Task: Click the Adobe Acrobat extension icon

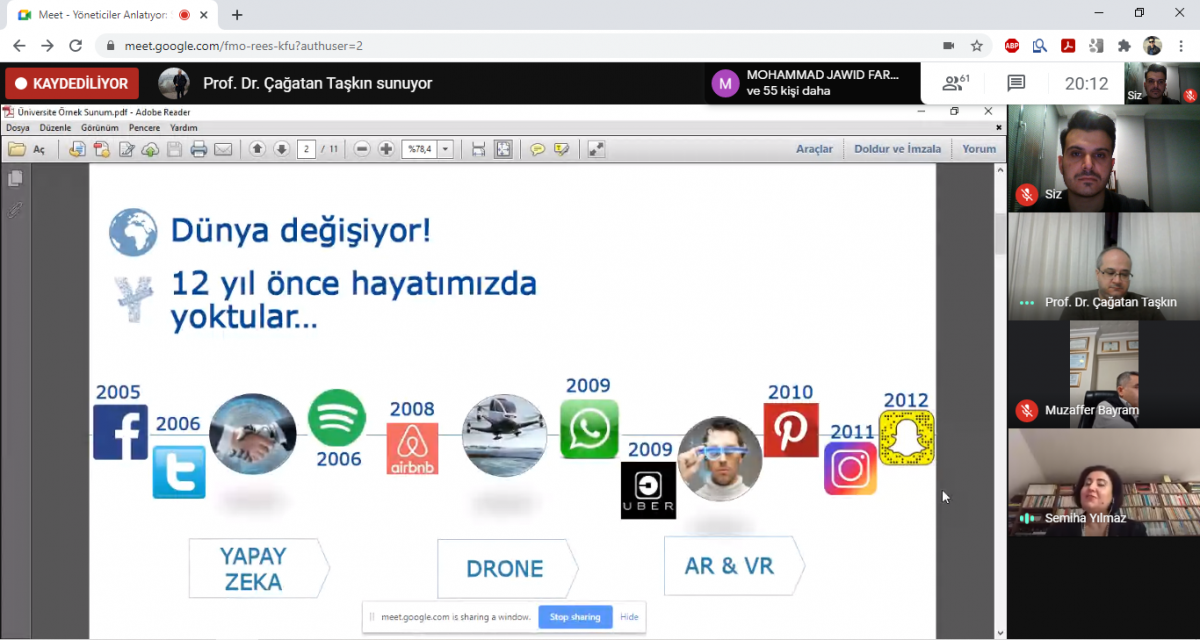Action: click(1068, 46)
